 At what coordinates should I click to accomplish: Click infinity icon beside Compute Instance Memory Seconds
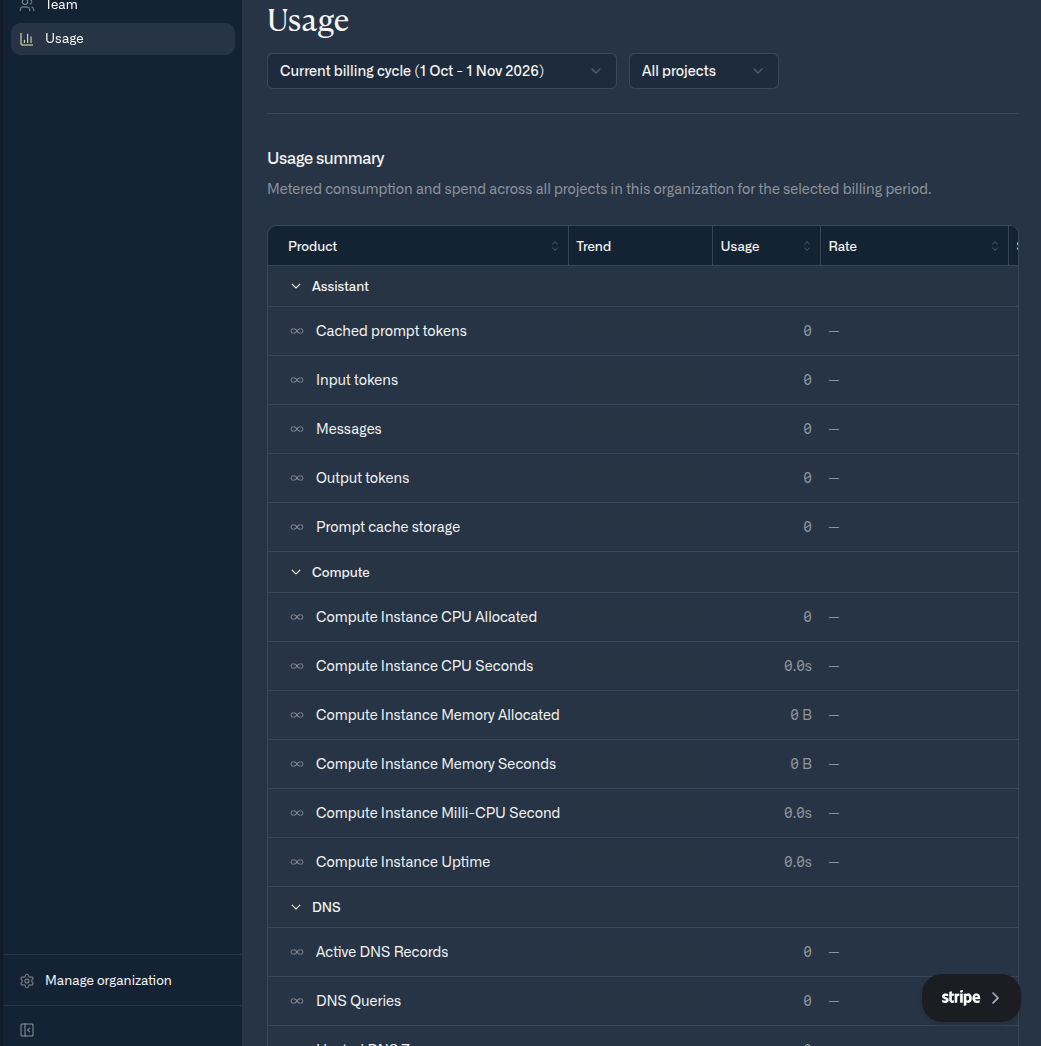click(x=297, y=764)
